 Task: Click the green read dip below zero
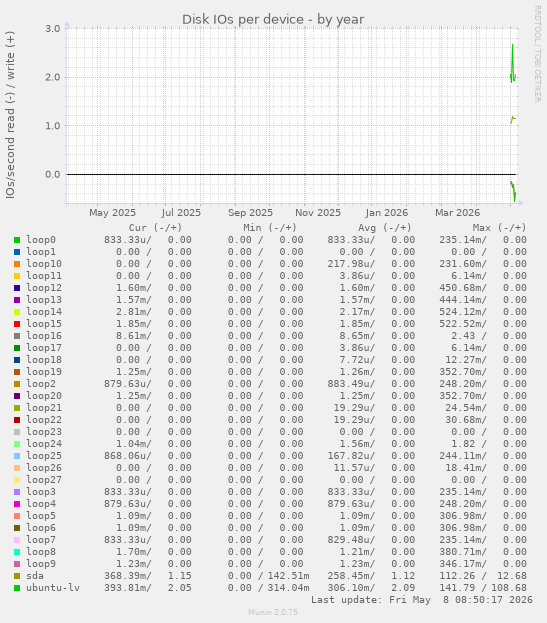513,192
